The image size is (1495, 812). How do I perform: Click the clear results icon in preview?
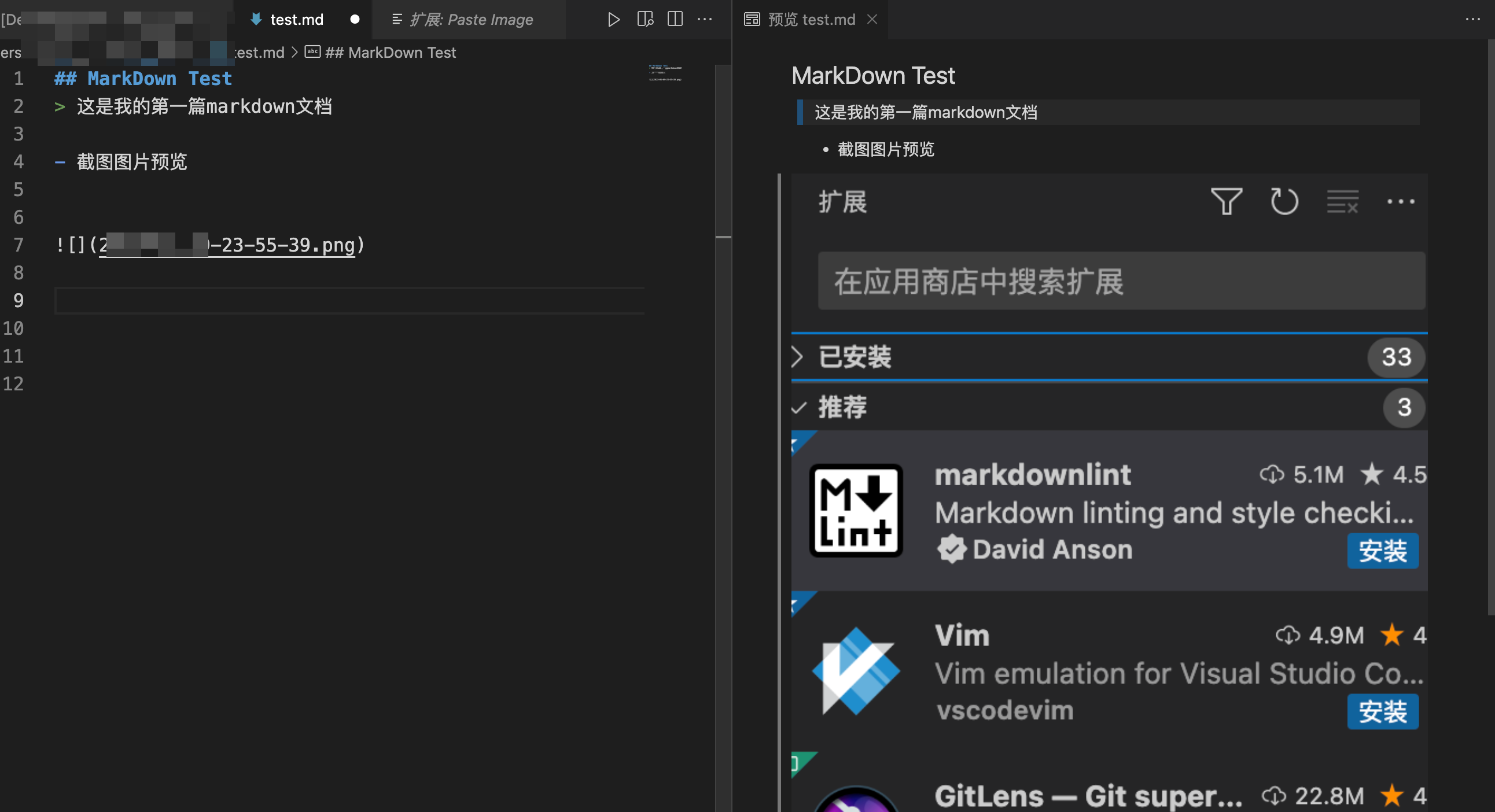tap(1342, 201)
